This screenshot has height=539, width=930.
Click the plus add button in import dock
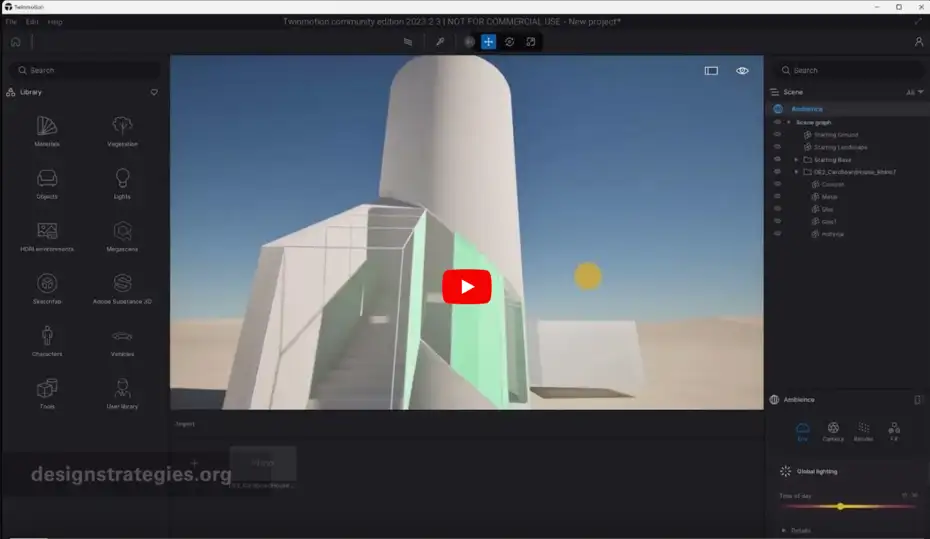point(194,463)
